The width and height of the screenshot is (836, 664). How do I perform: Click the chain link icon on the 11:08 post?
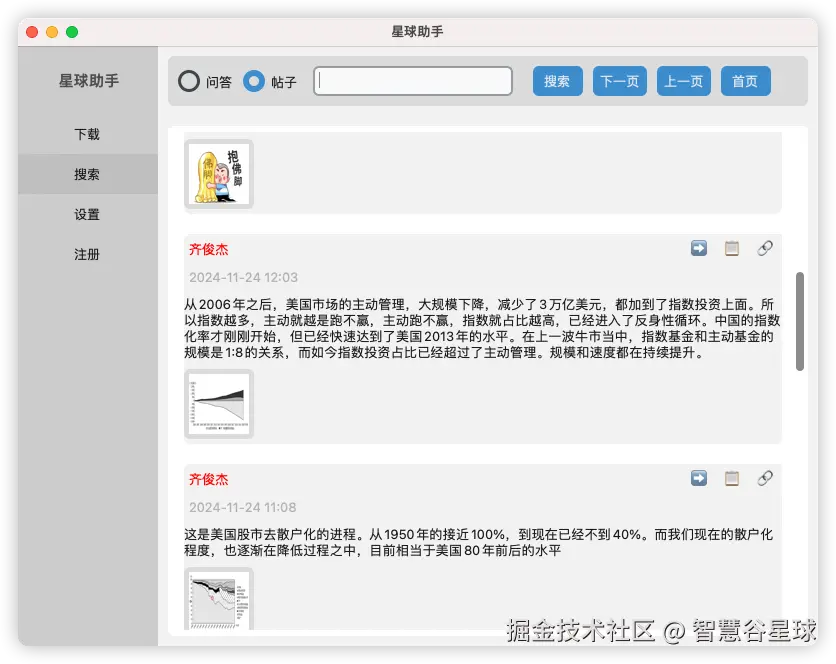pos(765,478)
